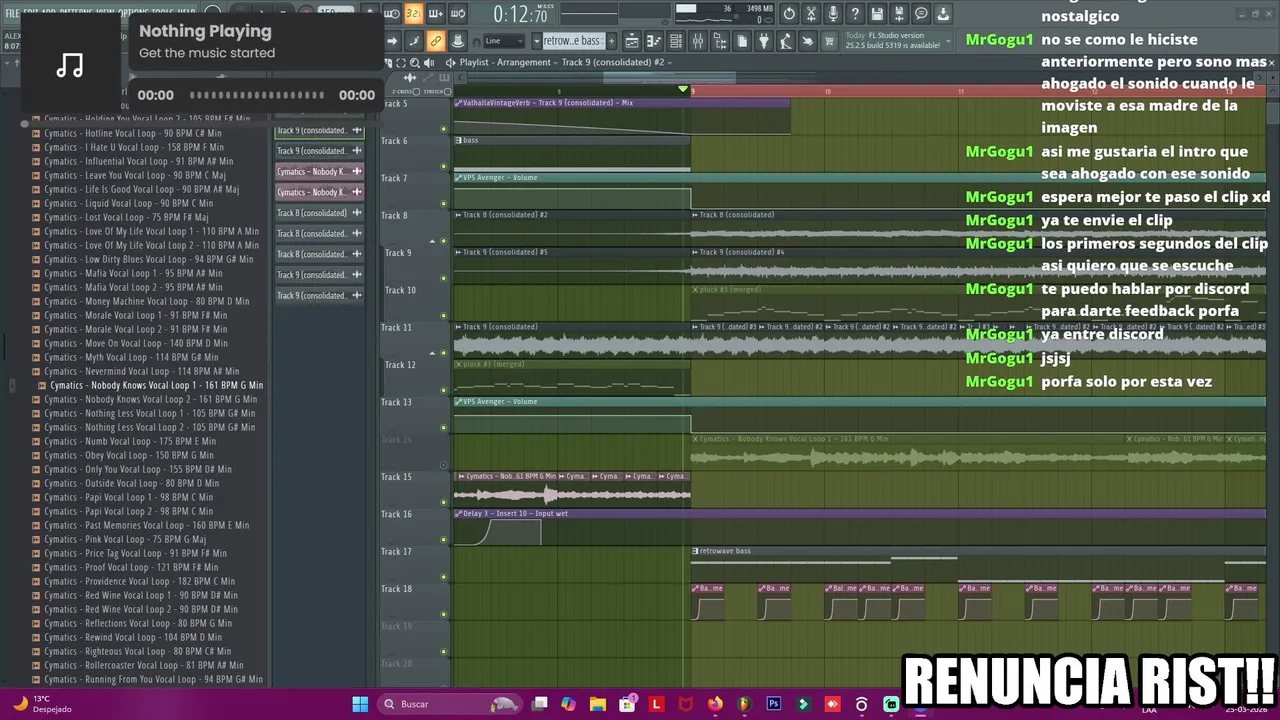This screenshot has height=720, width=1280.
Task: Open the speech bubble project info icon
Action: tap(921, 14)
